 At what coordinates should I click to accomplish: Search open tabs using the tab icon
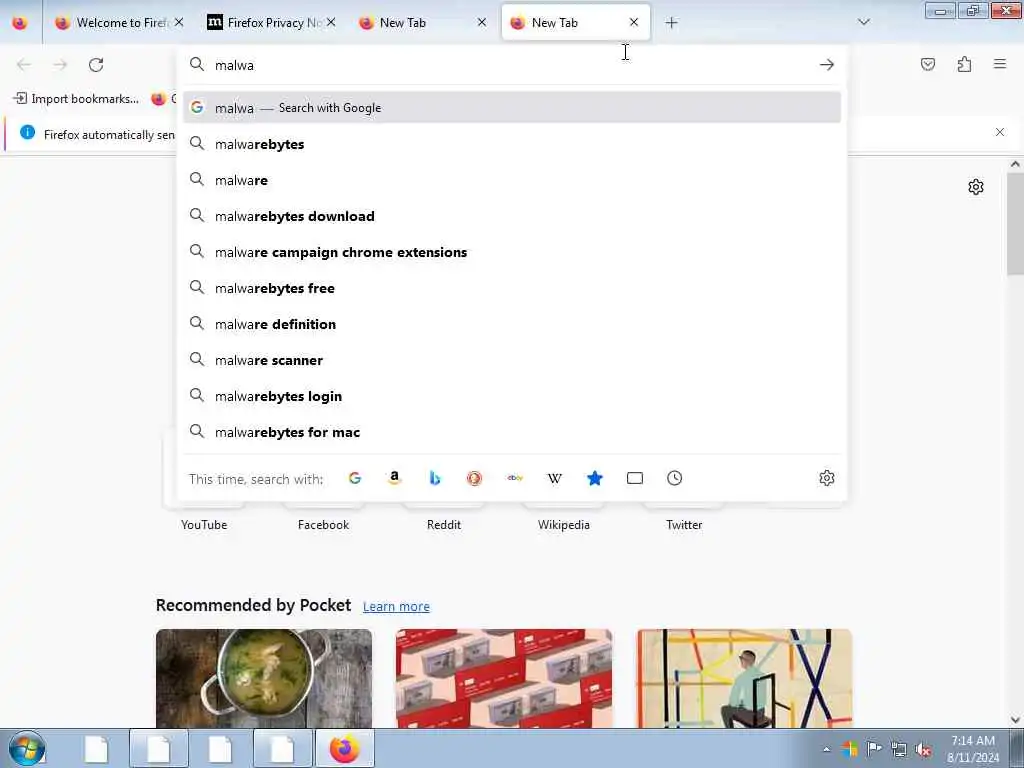click(635, 478)
